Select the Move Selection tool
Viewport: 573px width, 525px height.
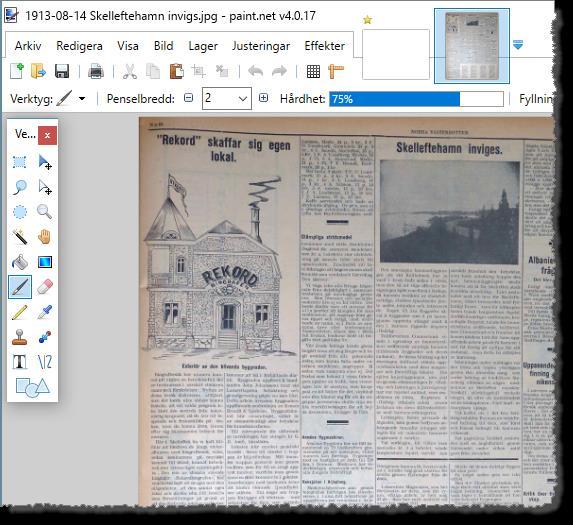coord(45,187)
